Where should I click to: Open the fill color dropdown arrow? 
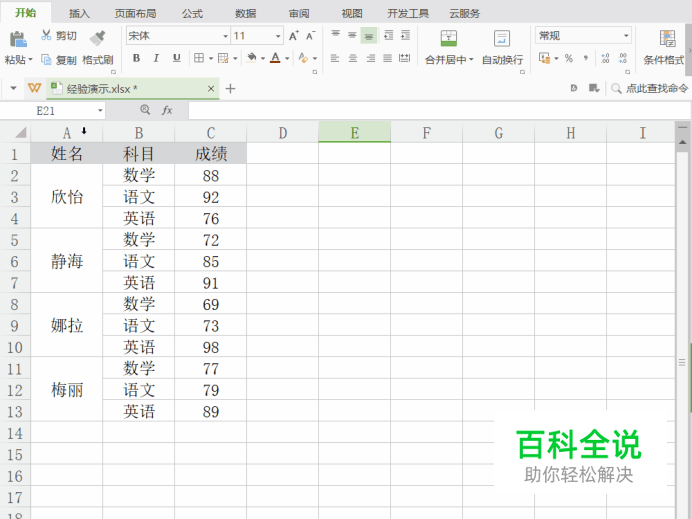(263, 58)
